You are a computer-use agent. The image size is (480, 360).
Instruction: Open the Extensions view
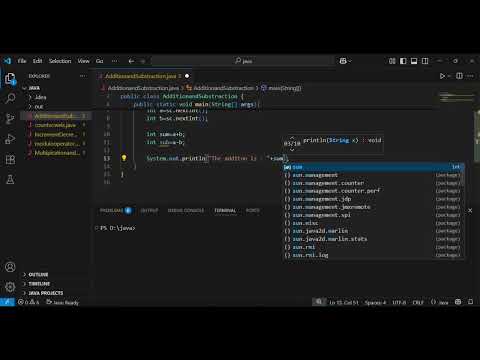(x=10, y=159)
